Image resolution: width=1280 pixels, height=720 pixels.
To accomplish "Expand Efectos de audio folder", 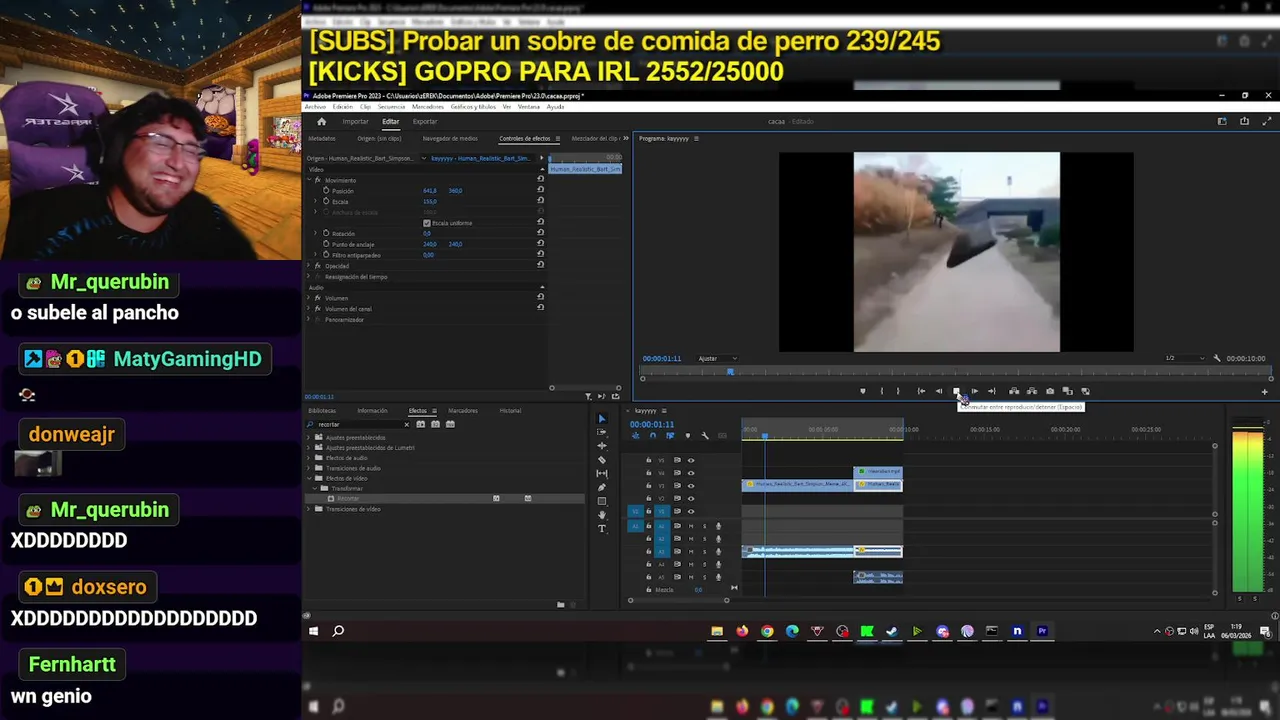I will 310,458.
